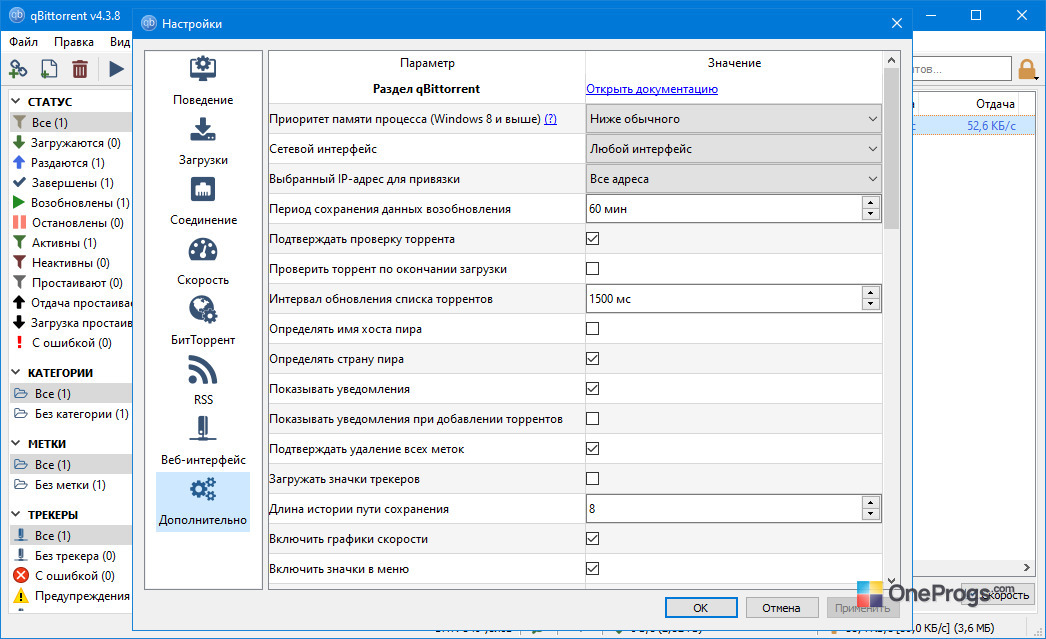Open Открыть документацию link
Screen dimensions: 1046x639
(x=652, y=89)
